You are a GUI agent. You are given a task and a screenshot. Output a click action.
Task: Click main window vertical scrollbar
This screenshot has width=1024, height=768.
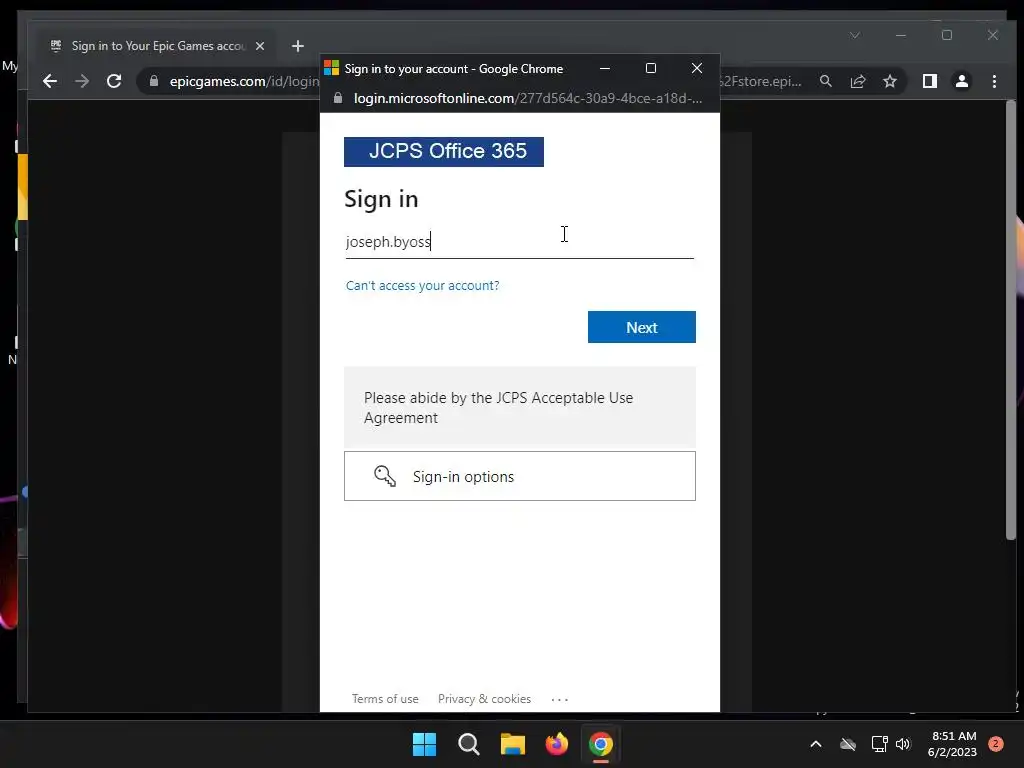point(1011,320)
